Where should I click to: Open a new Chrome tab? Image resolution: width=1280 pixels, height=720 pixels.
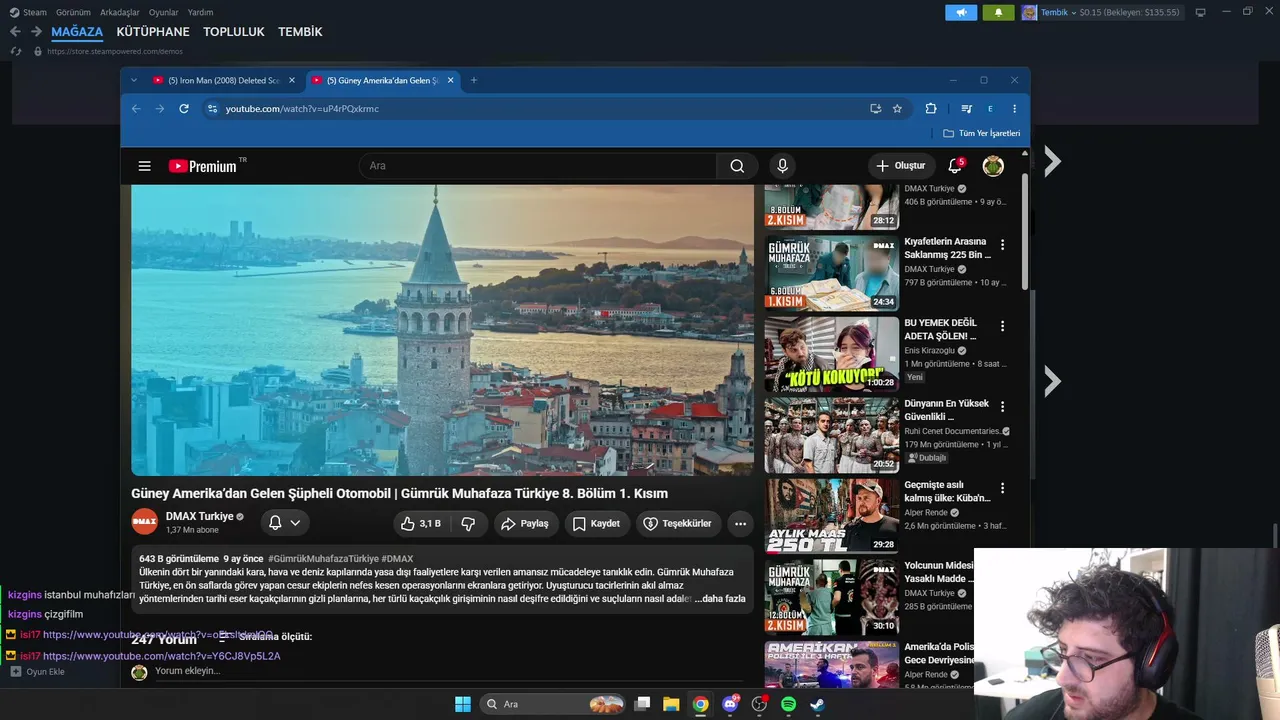point(474,80)
